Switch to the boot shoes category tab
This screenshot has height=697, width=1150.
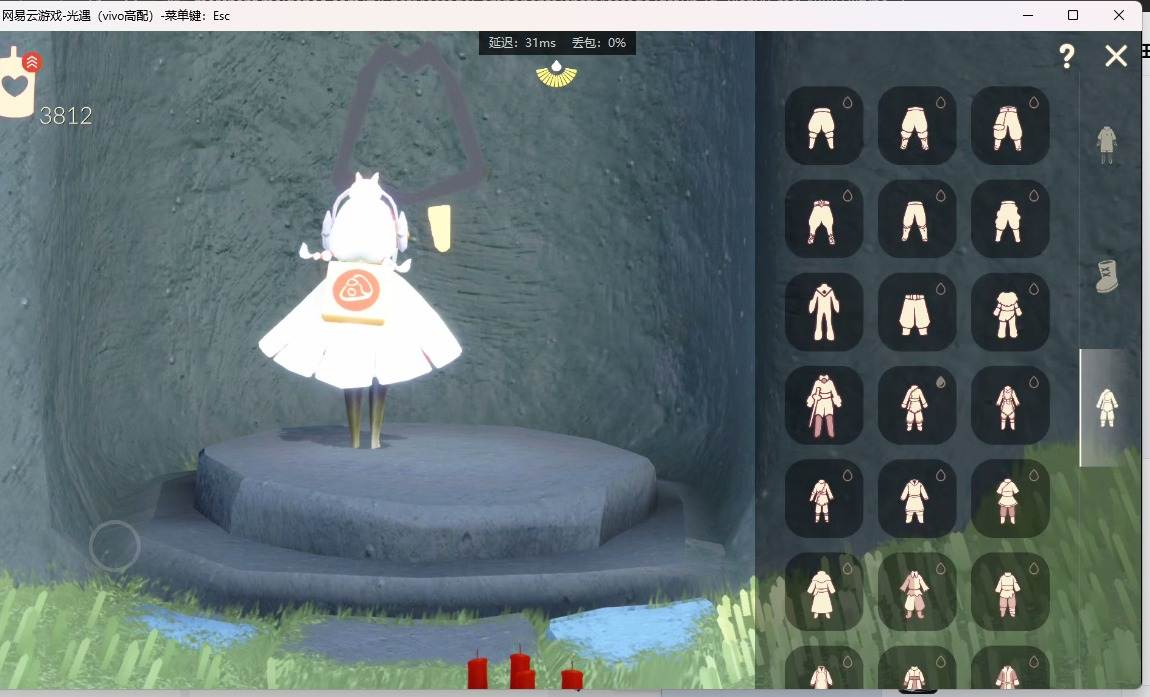pyautogui.click(x=1107, y=276)
